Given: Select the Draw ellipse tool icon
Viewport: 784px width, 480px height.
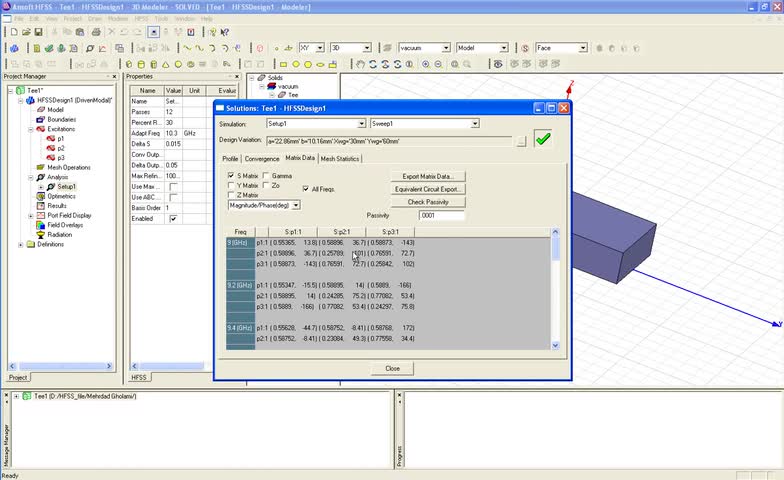Looking at the screenshot, I should [x=320, y=64].
